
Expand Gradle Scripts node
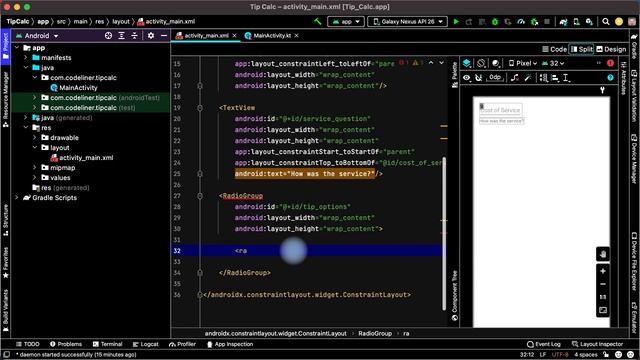tap(17, 198)
